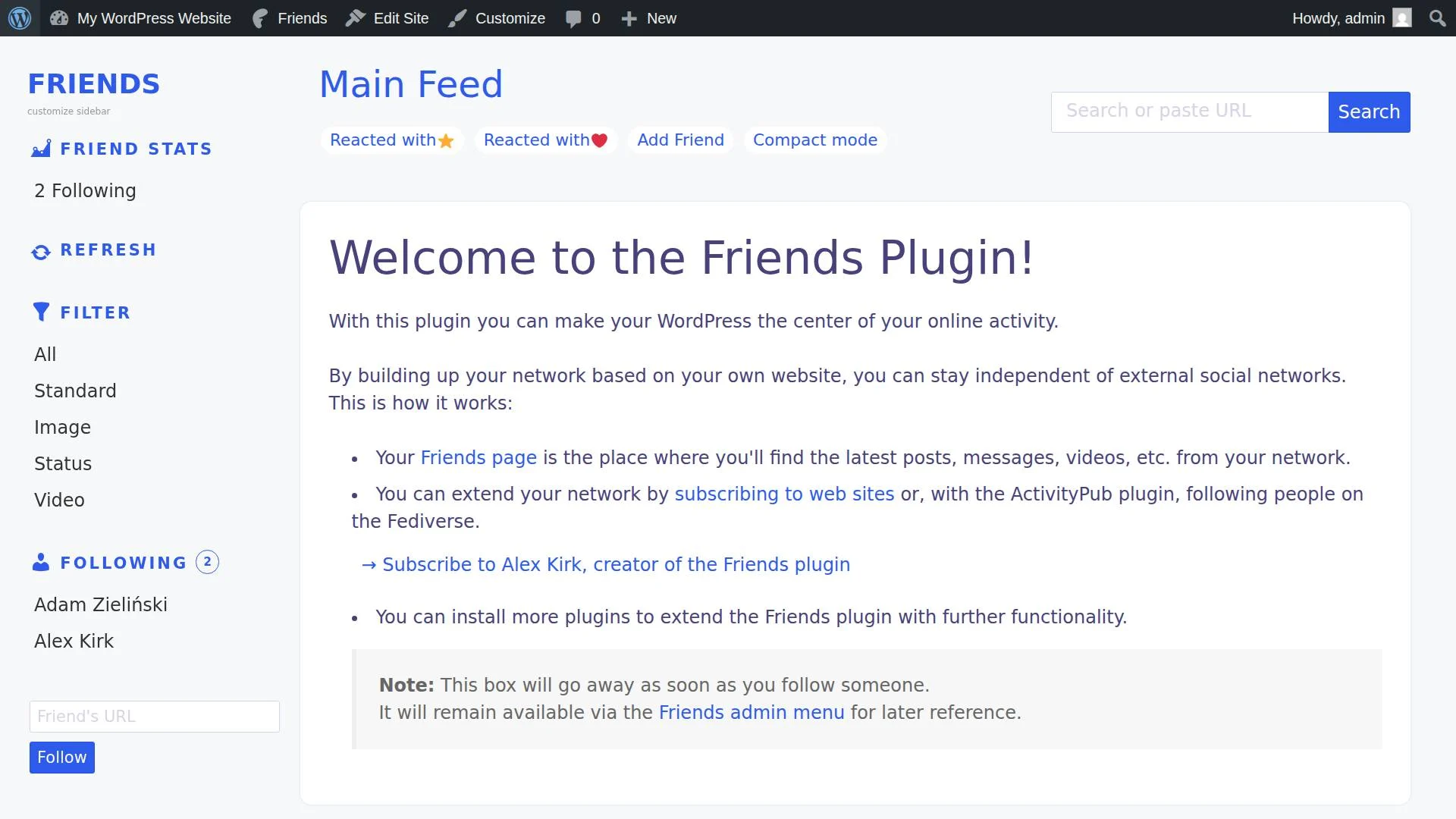The image size is (1456, 819).
Task: Click the WordPress logo in admin bar
Action: pos(20,18)
